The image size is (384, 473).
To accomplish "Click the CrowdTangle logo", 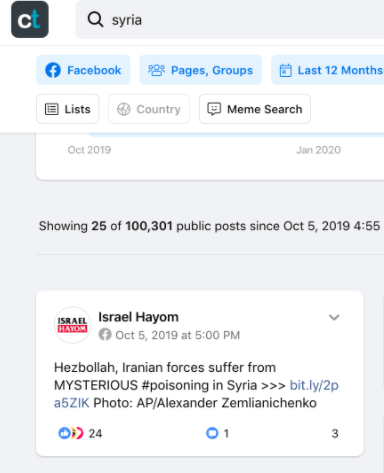I will click(x=30, y=19).
